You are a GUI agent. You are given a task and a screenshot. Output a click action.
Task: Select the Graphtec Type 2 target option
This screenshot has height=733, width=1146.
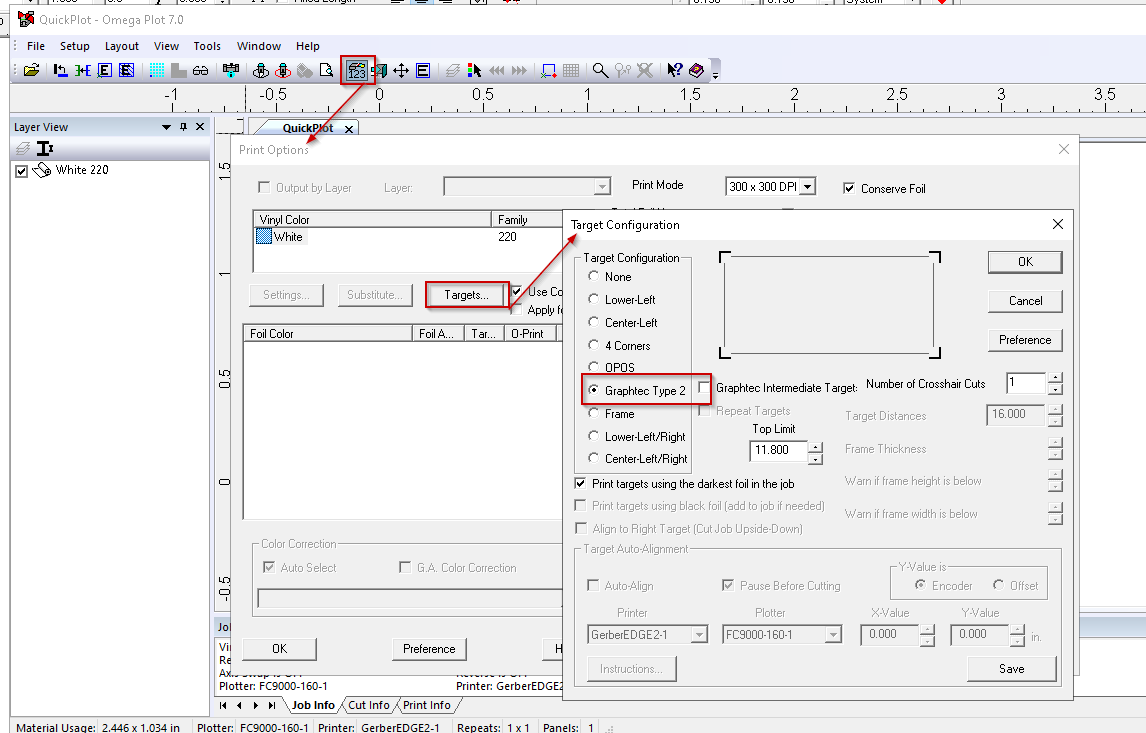pyautogui.click(x=593, y=390)
